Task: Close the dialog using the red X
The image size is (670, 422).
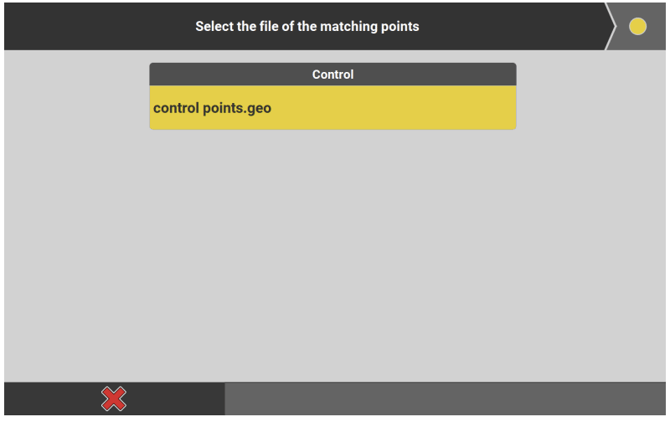Action: (114, 399)
